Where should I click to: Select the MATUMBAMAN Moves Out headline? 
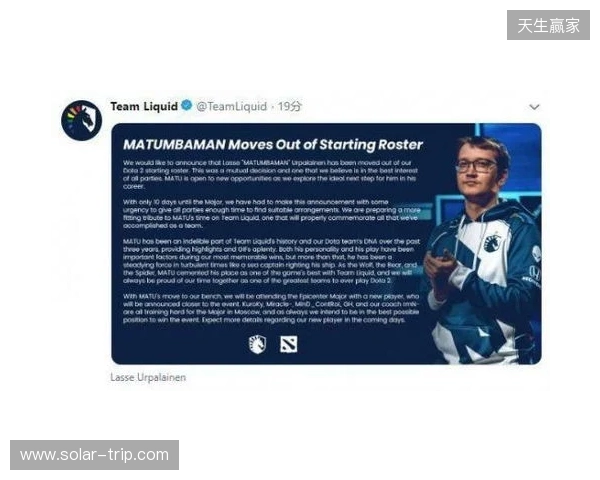coord(273,145)
